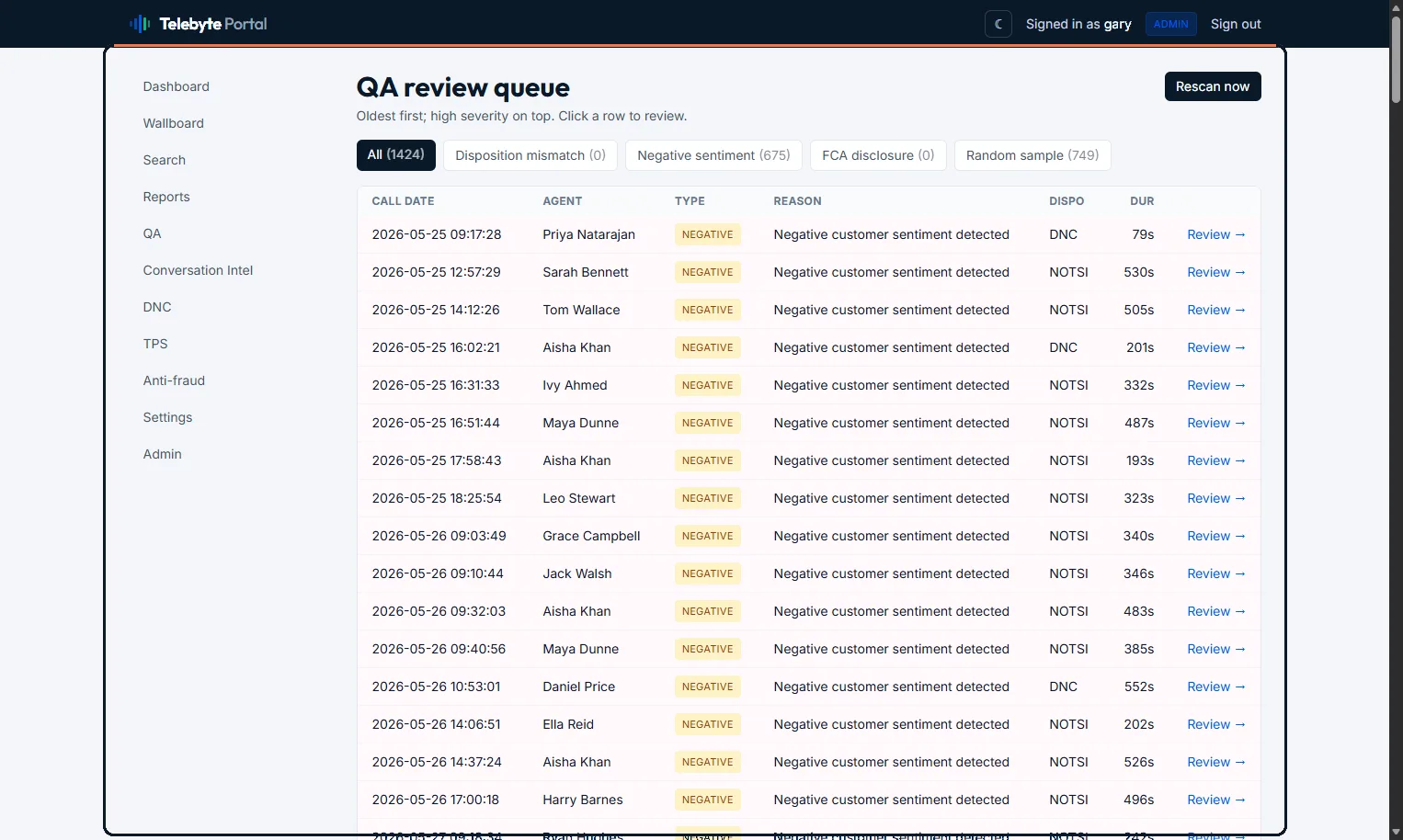Open Settings in sidebar
Image resolution: width=1403 pixels, height=840 pixels.
tap(167, 417)
